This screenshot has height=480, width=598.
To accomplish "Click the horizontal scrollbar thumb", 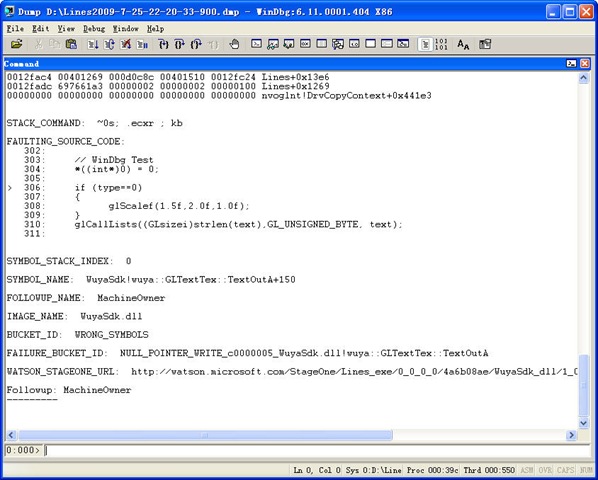I will click(205, 435).
